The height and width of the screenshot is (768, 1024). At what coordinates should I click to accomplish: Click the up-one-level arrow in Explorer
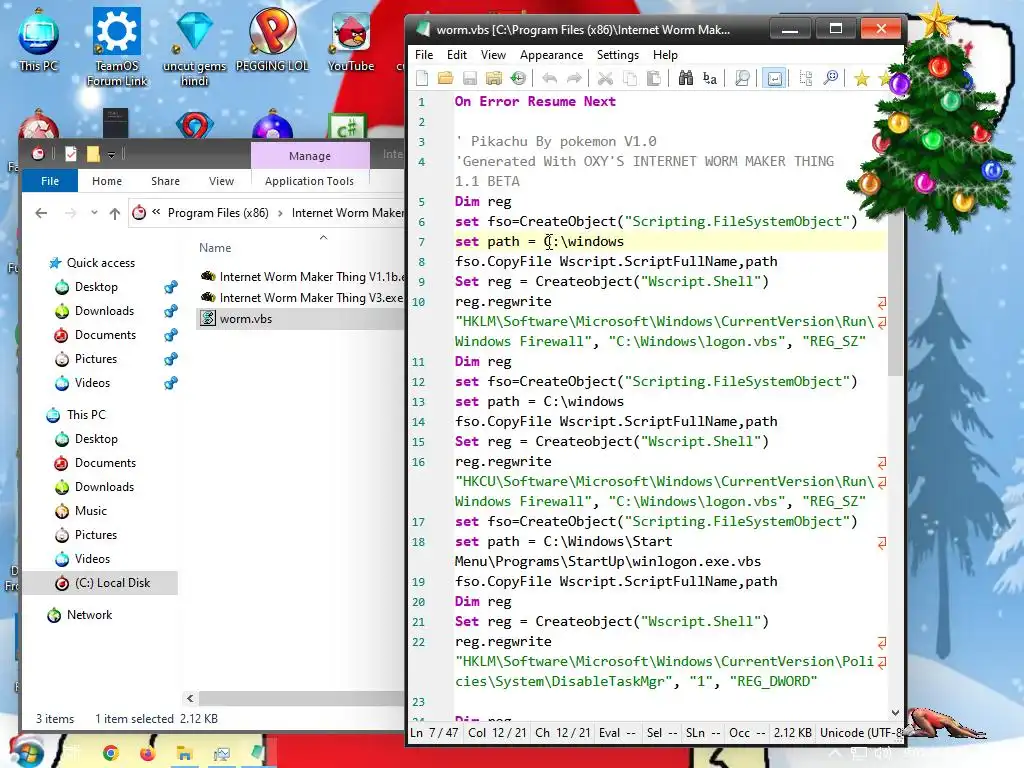pyautogui.click(x=115, y=213)
